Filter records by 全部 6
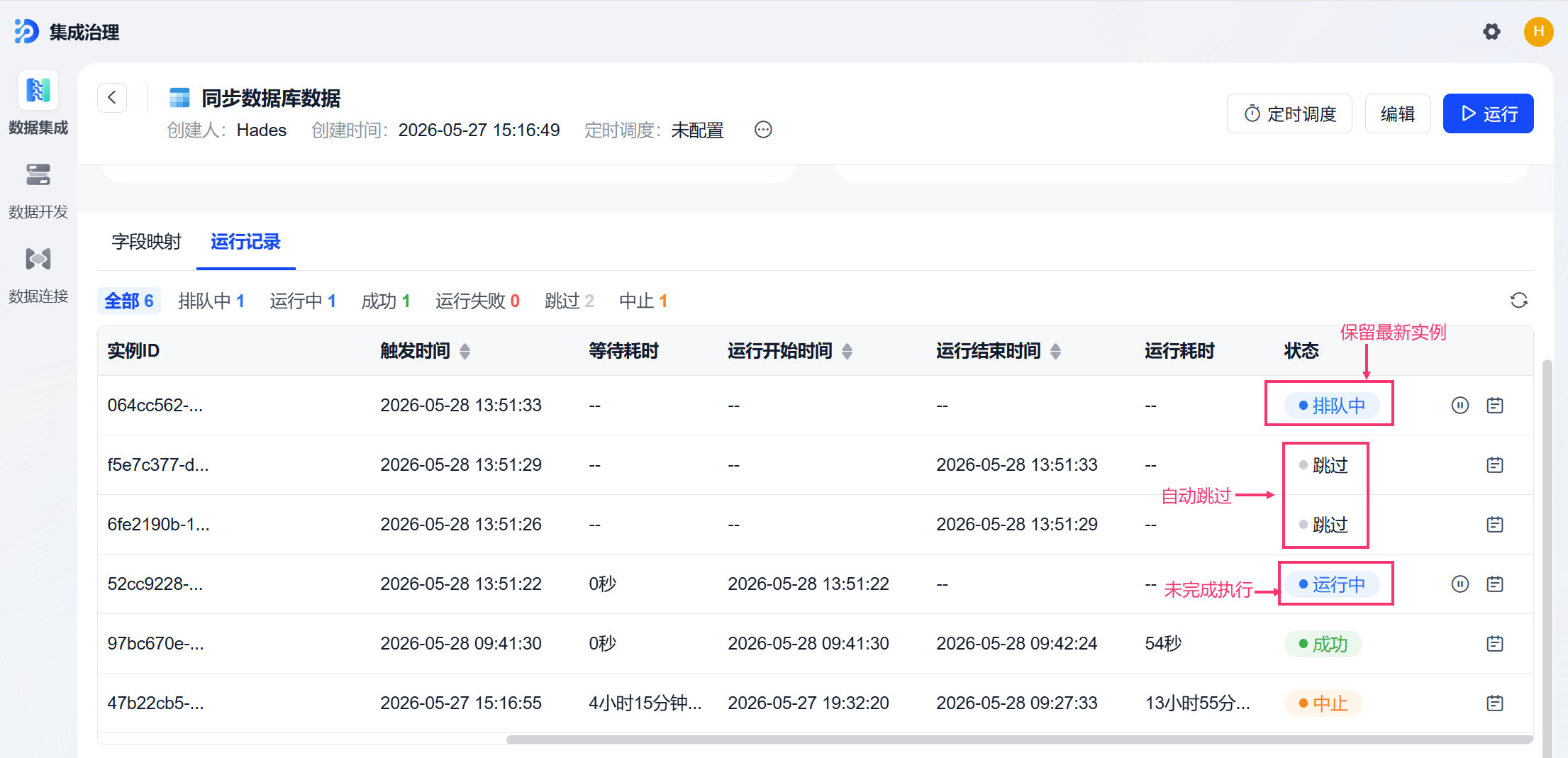Screen dimensions: 1568x758 tap(129, 301)
